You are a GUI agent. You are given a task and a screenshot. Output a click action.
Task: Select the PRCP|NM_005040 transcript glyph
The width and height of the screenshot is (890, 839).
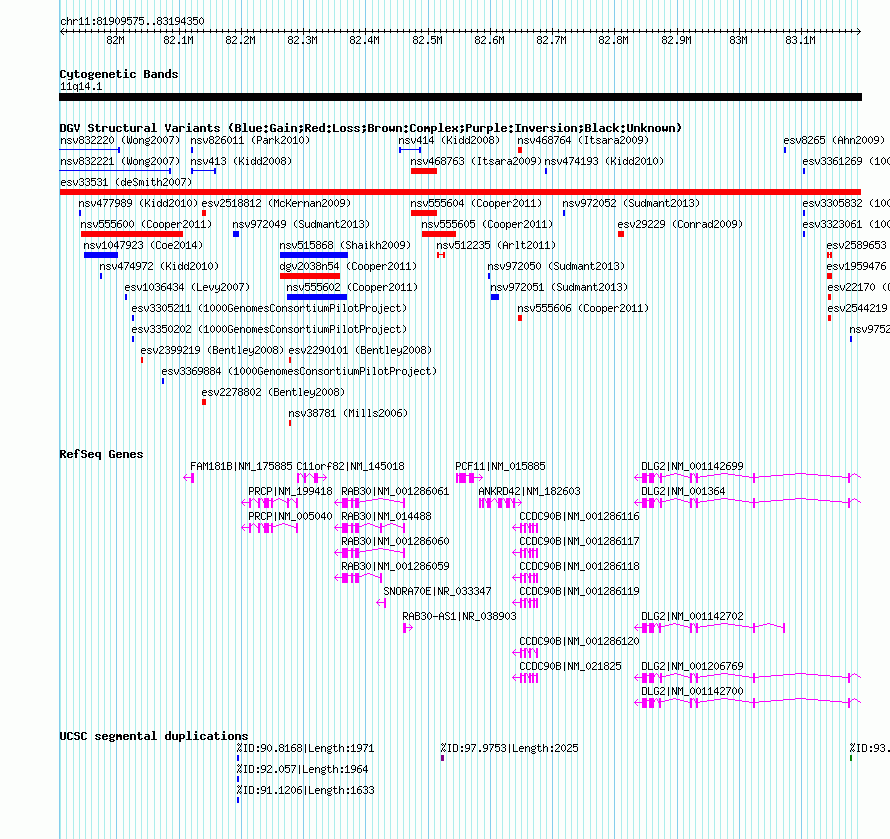tap(270, 528)
